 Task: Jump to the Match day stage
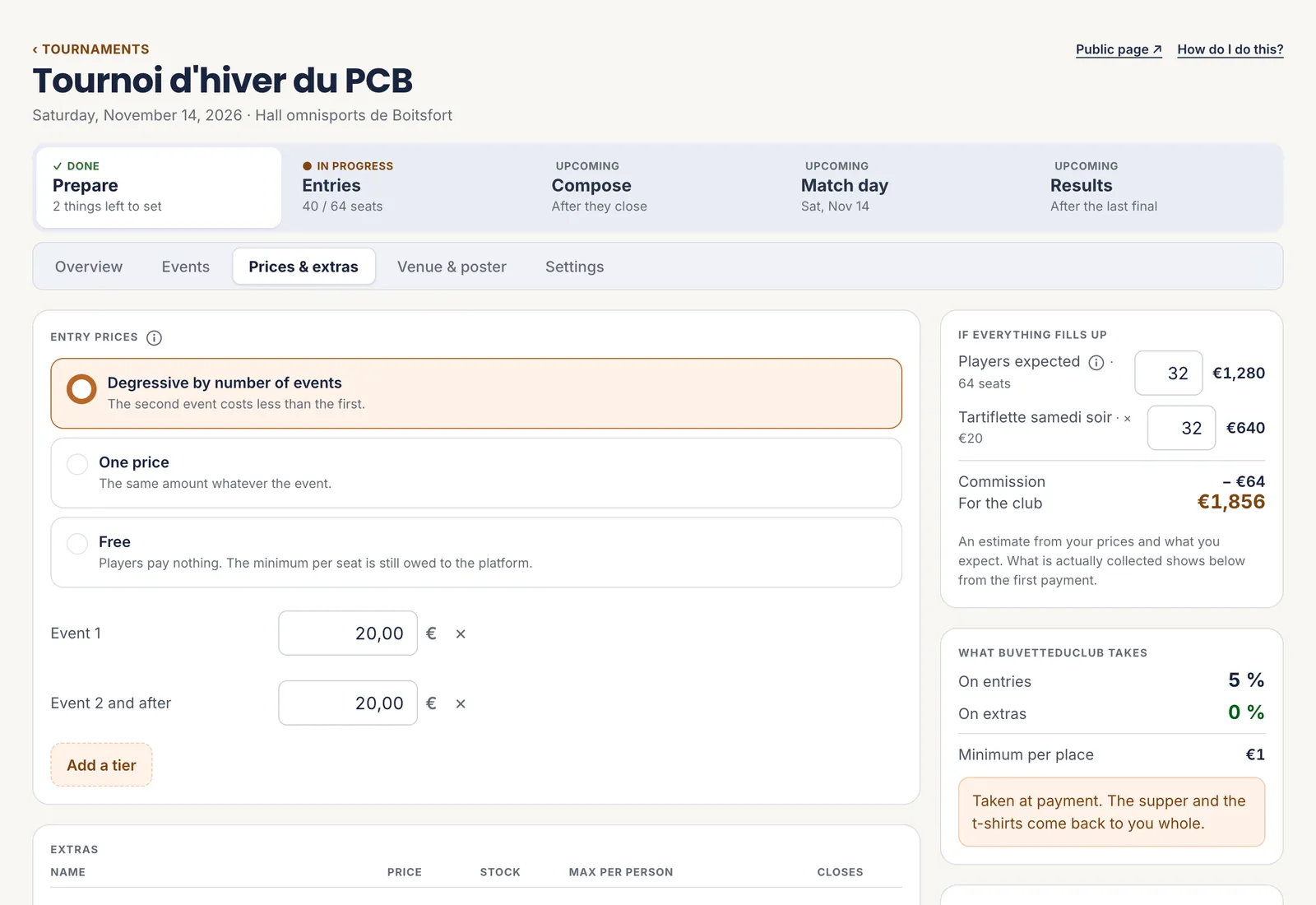coord(907,187)
